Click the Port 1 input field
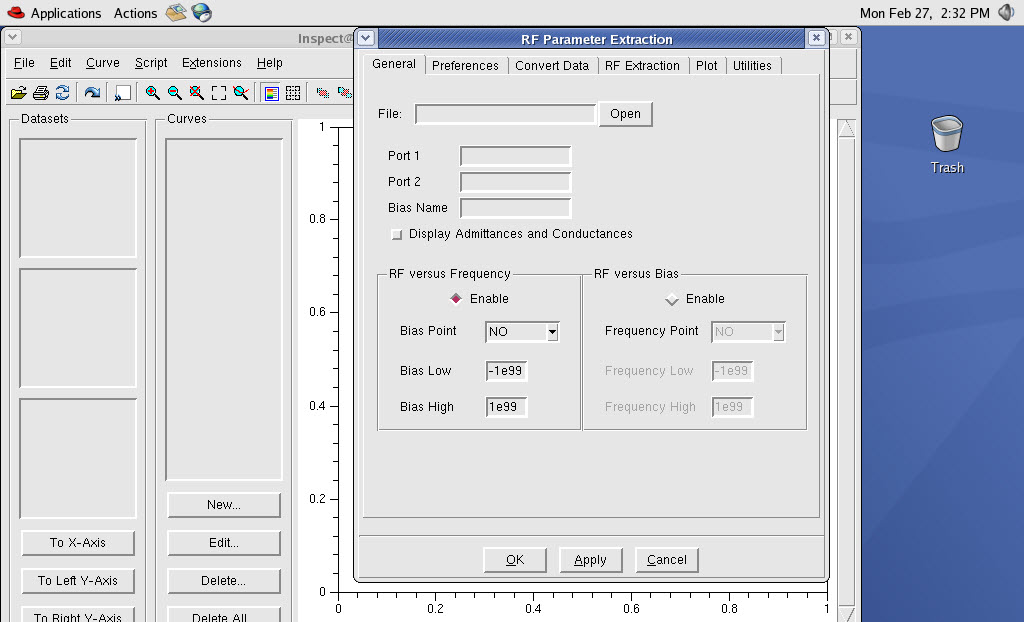The height and width of the screenshot is (622, 1024). click(515, 156)
